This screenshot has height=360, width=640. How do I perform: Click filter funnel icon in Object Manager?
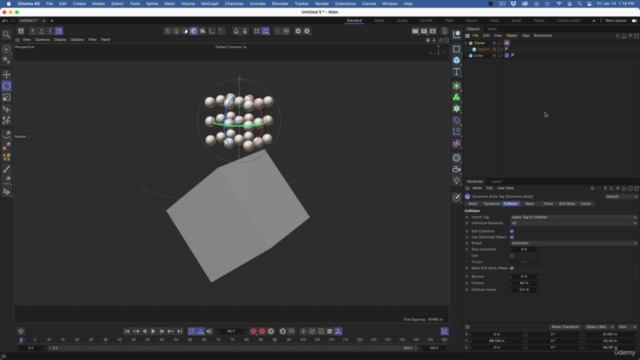click(x=630, y=36)
